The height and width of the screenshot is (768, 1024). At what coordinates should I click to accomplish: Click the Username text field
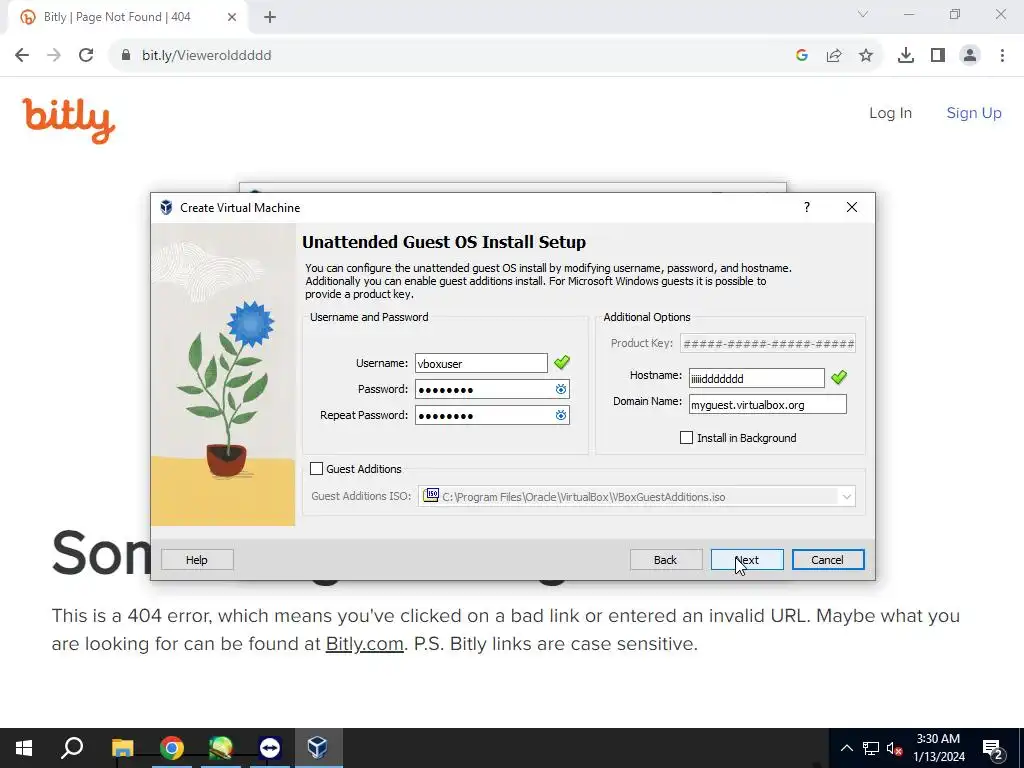point(481,363)
